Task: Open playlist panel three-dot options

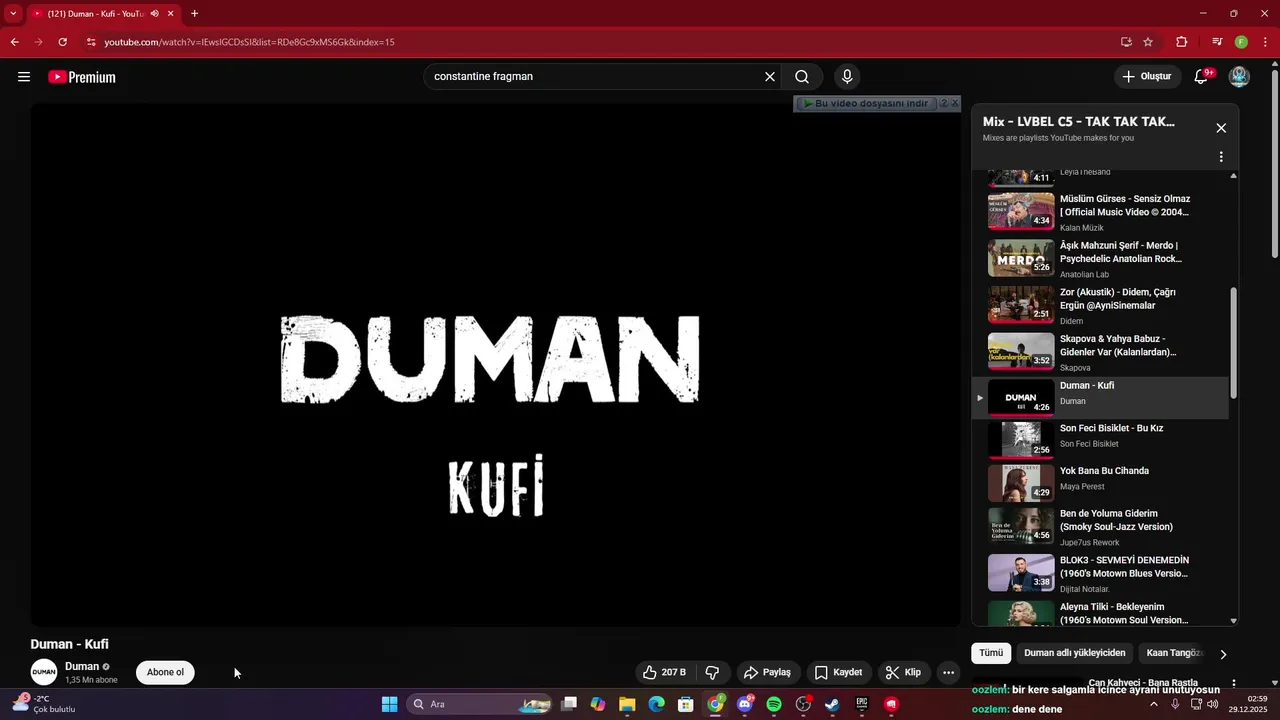Action: coord(1221,157)
